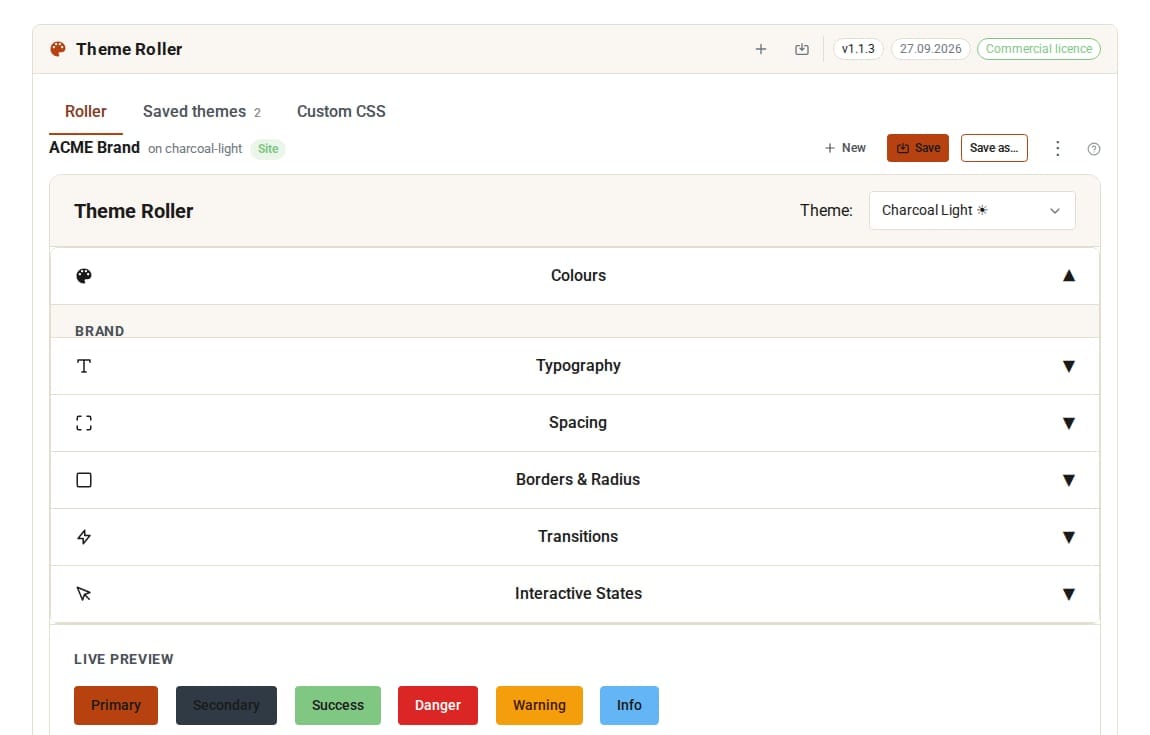Image resolution: width=1150 pixels, height=735 pixels.
Task: Switch to the Roller tab
Action: [x=86, y=111]
